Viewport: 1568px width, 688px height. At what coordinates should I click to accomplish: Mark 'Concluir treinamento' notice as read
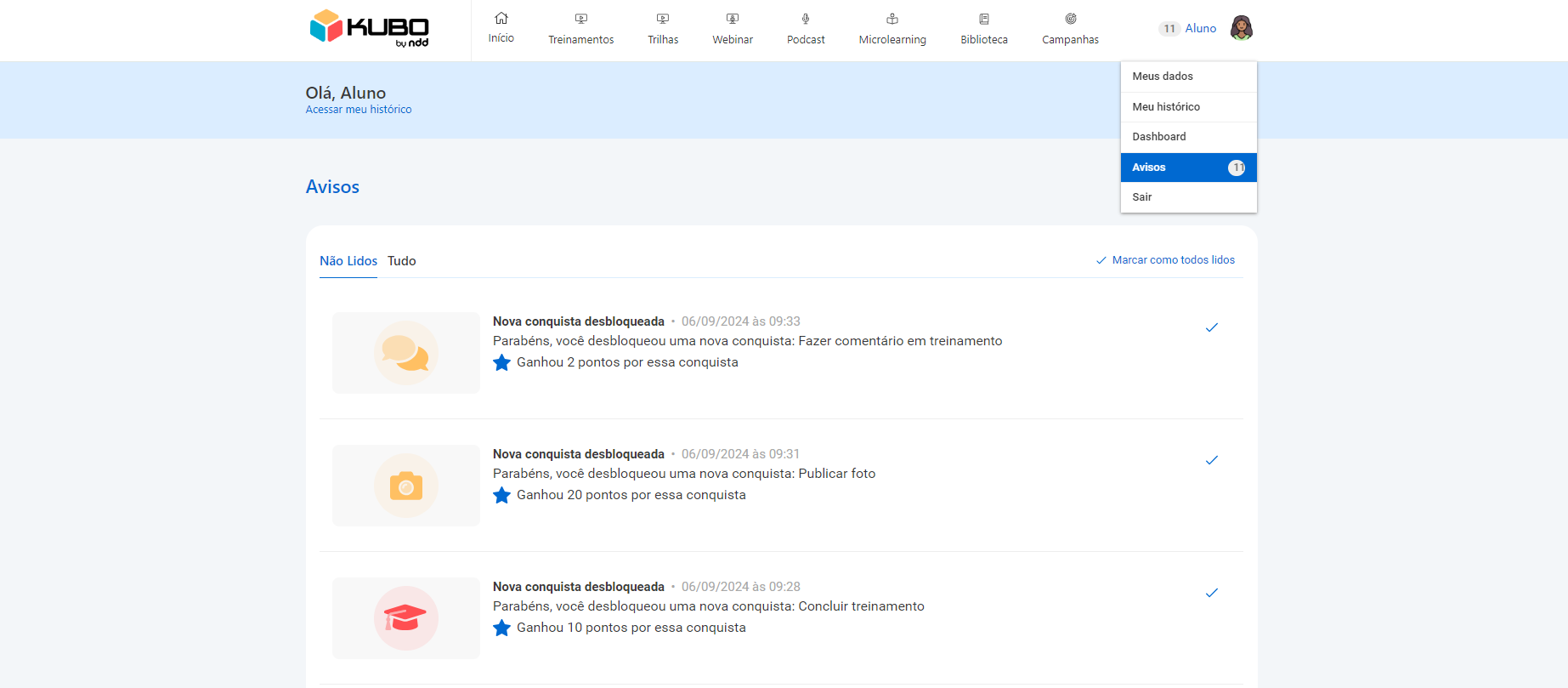tap(1212, 593)
